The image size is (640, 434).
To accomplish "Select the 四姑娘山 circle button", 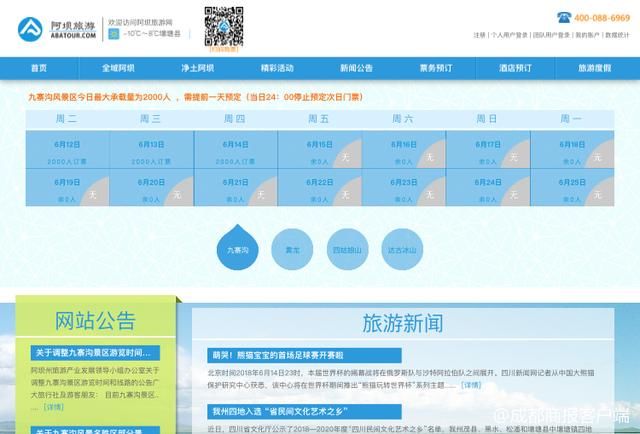I will click(347, 249).
